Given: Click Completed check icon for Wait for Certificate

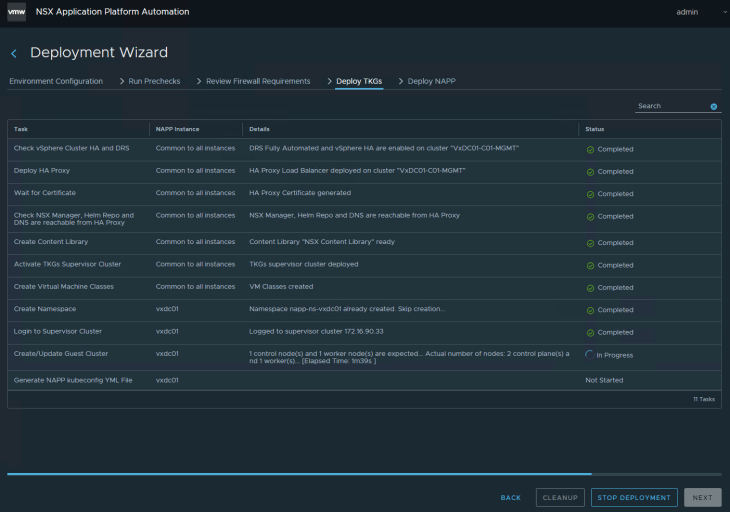Looking at the screenshot, I should point(590,194).
